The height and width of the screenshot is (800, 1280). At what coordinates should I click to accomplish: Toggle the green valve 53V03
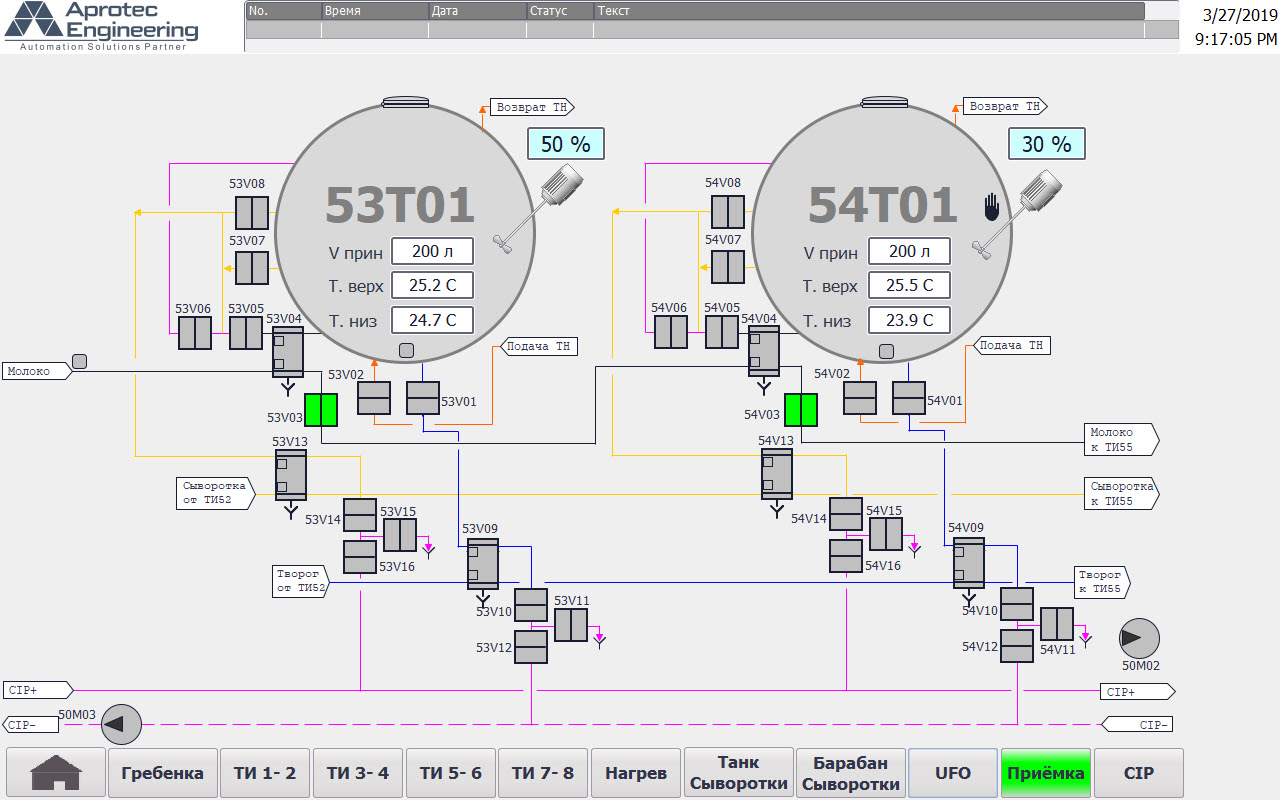coord(321,410)
